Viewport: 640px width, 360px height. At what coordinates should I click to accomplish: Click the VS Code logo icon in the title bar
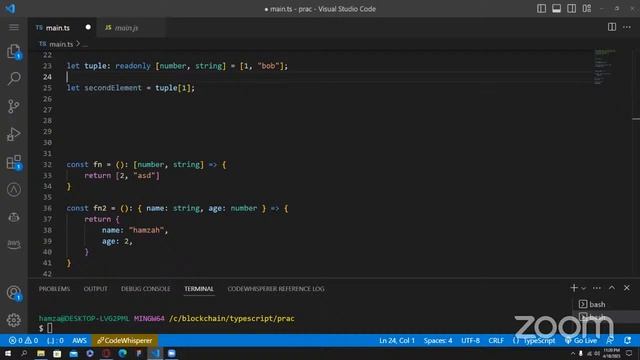pos(11,9)
